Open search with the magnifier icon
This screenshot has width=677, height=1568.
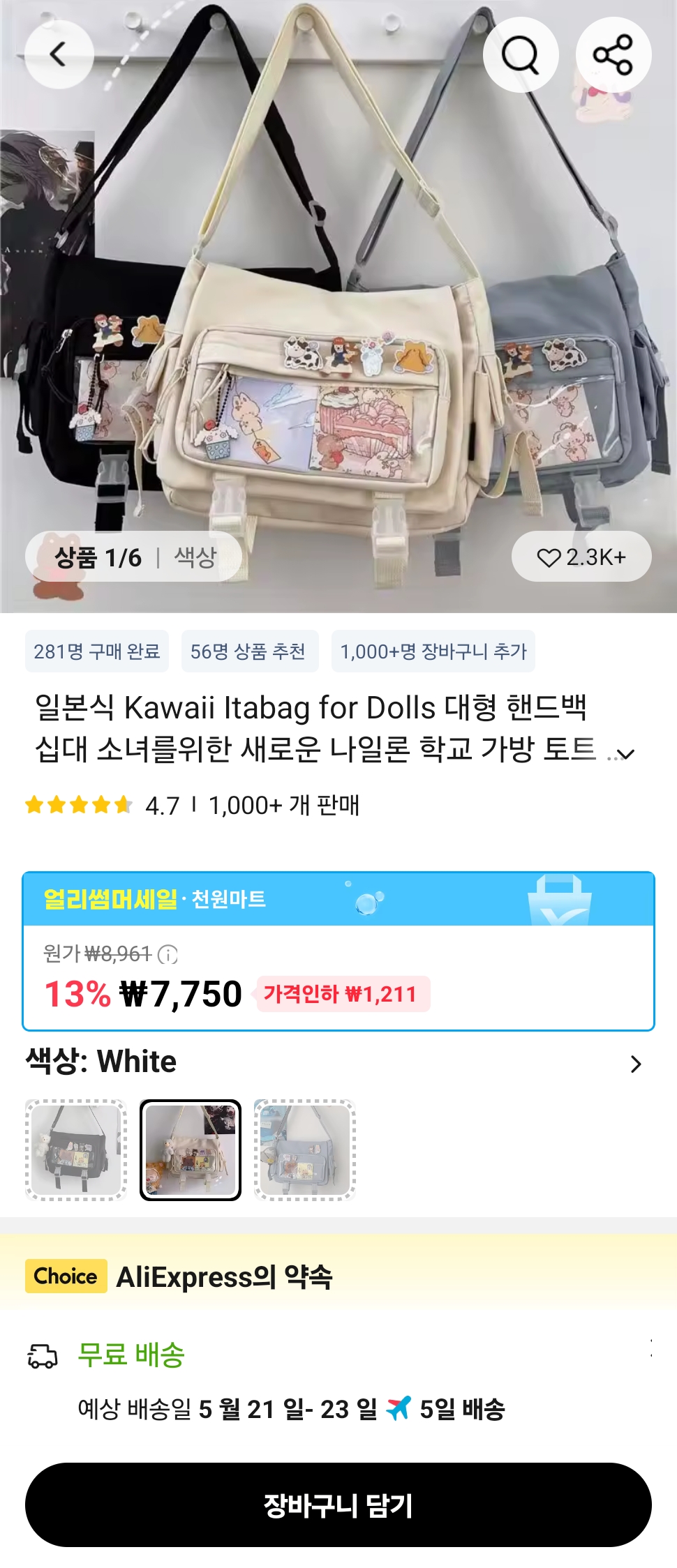pos(521,54)
